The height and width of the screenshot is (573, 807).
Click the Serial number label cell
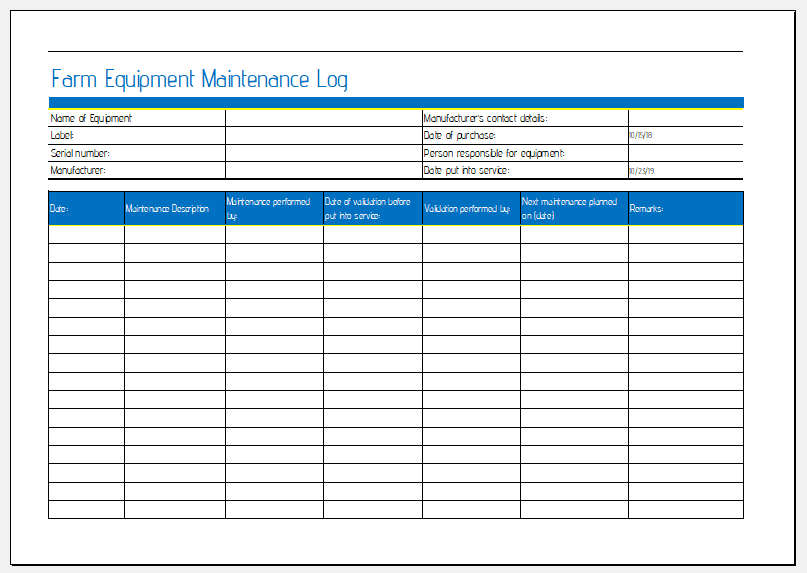click(x=81, y=153)
